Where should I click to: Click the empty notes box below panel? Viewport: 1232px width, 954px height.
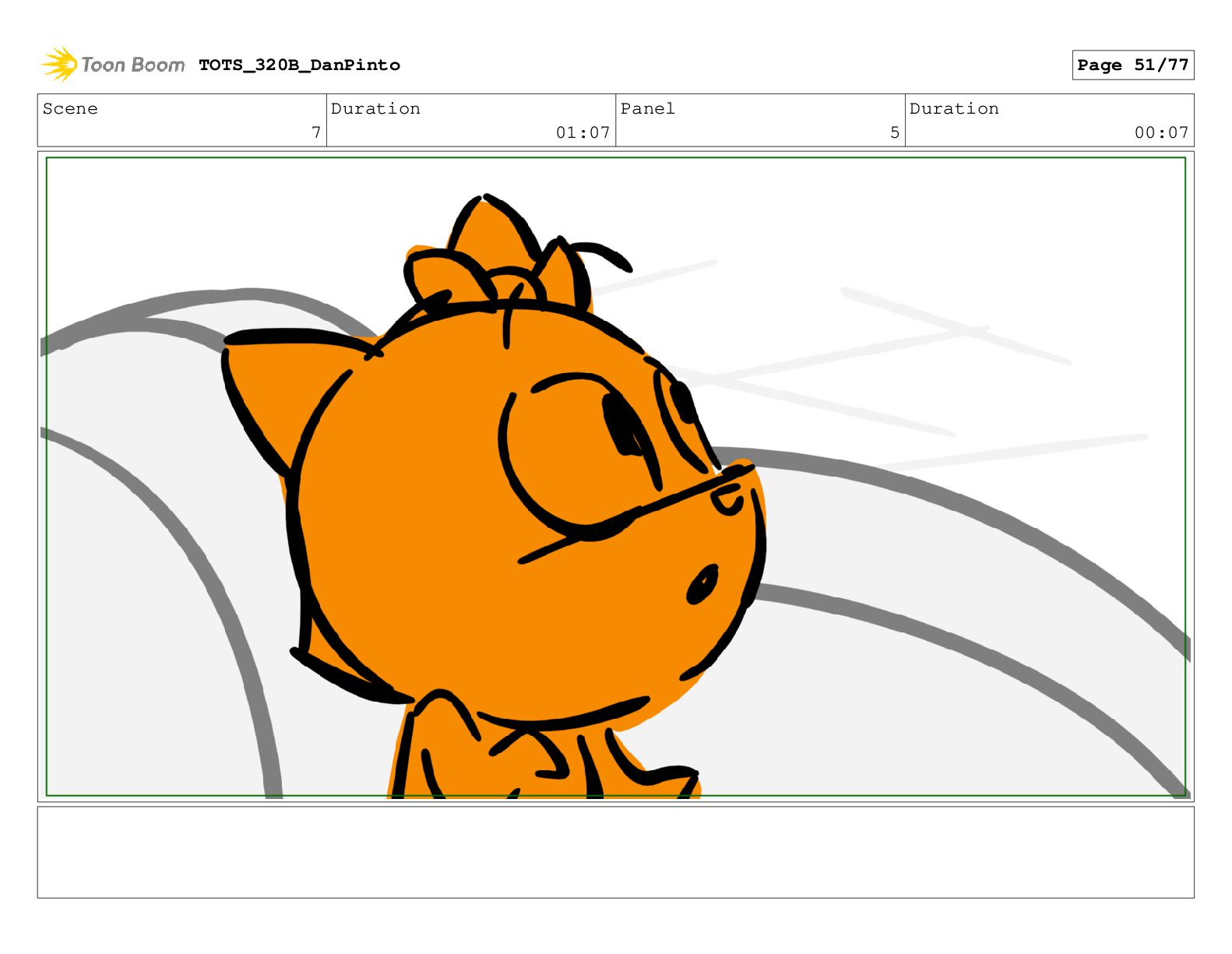coord(615,852)
